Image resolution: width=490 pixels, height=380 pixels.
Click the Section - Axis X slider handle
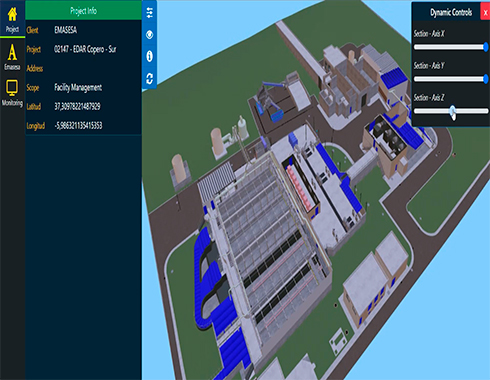[486, 47]
